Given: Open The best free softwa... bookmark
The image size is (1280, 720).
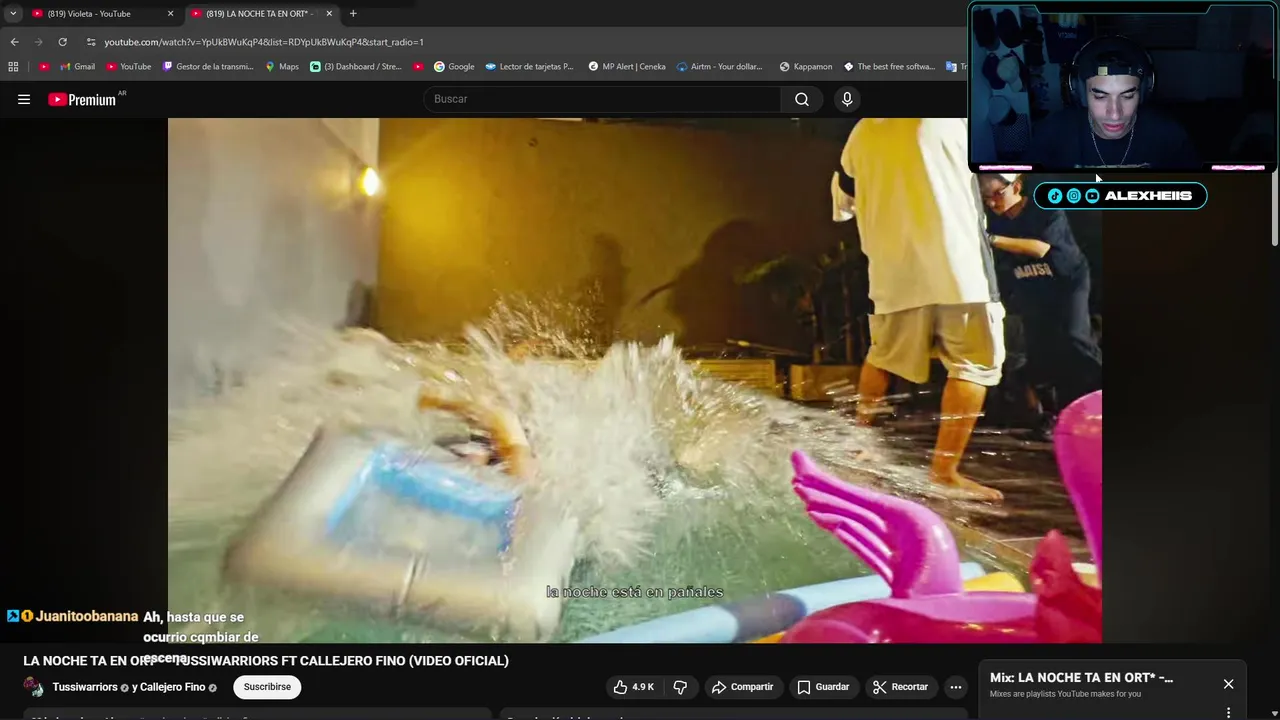Looking at the screenshot, I should [889, 67].
